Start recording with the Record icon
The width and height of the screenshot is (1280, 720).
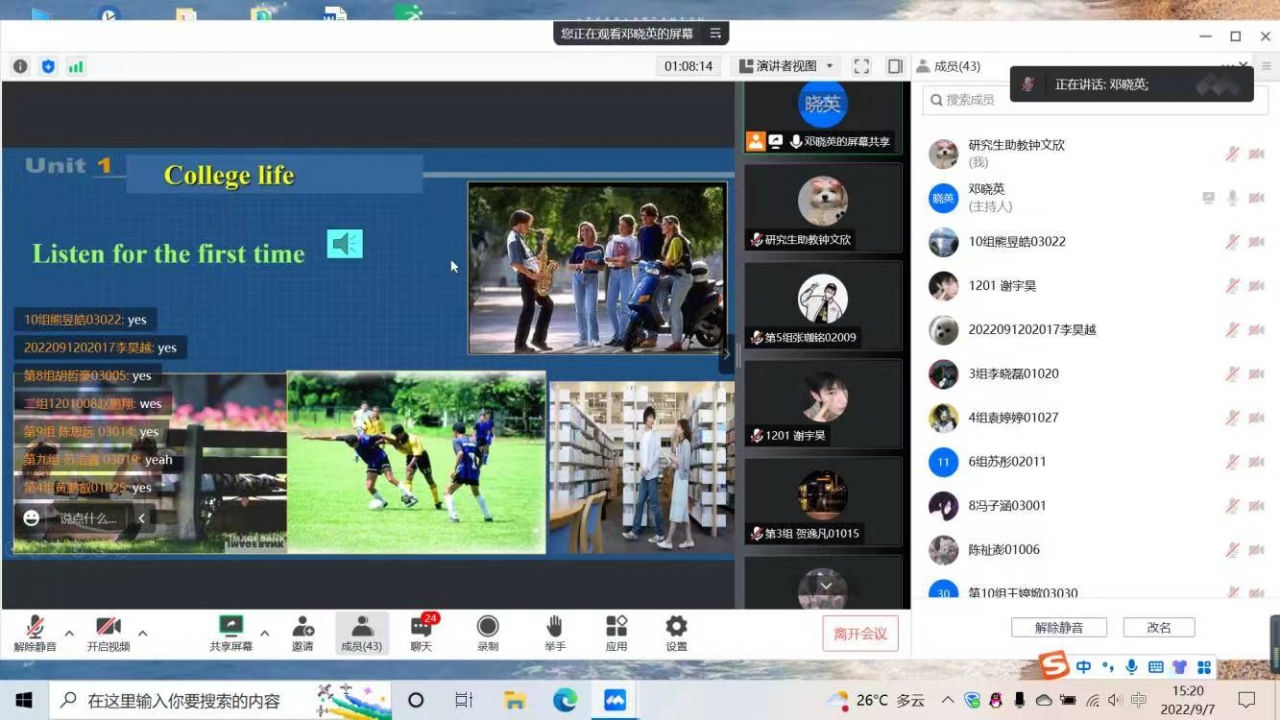click(487, 628)
